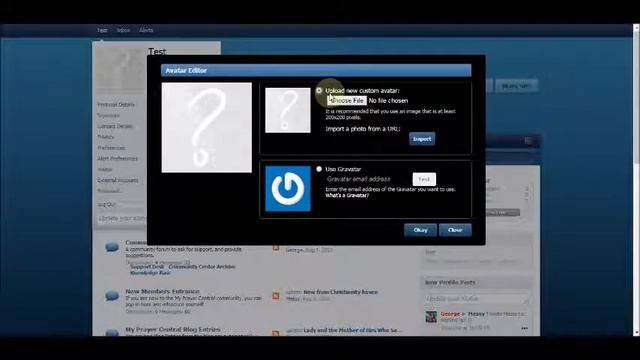Open the New Members Entrance forum link
This screenshot has height=360, width=640.
pyautogui.click(x=162, y=291)
